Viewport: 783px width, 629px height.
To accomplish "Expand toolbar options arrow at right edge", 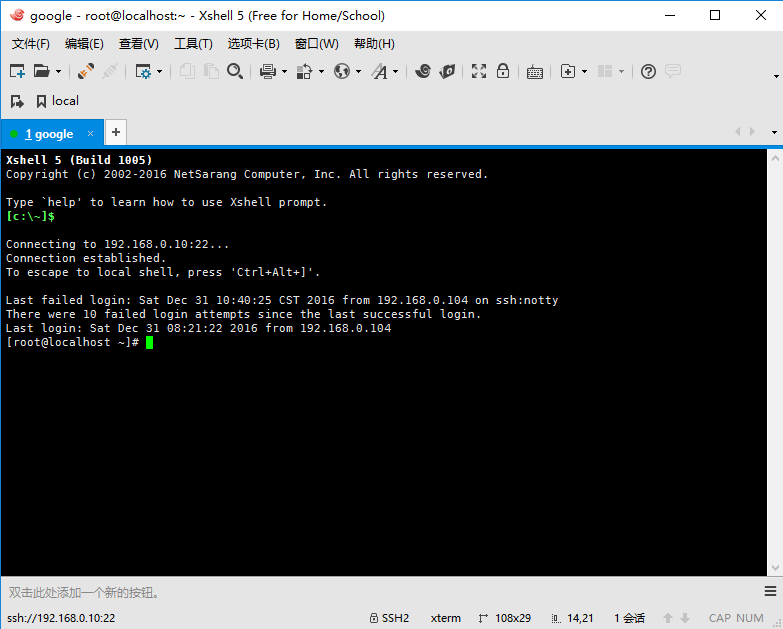I will click(776, 76).
